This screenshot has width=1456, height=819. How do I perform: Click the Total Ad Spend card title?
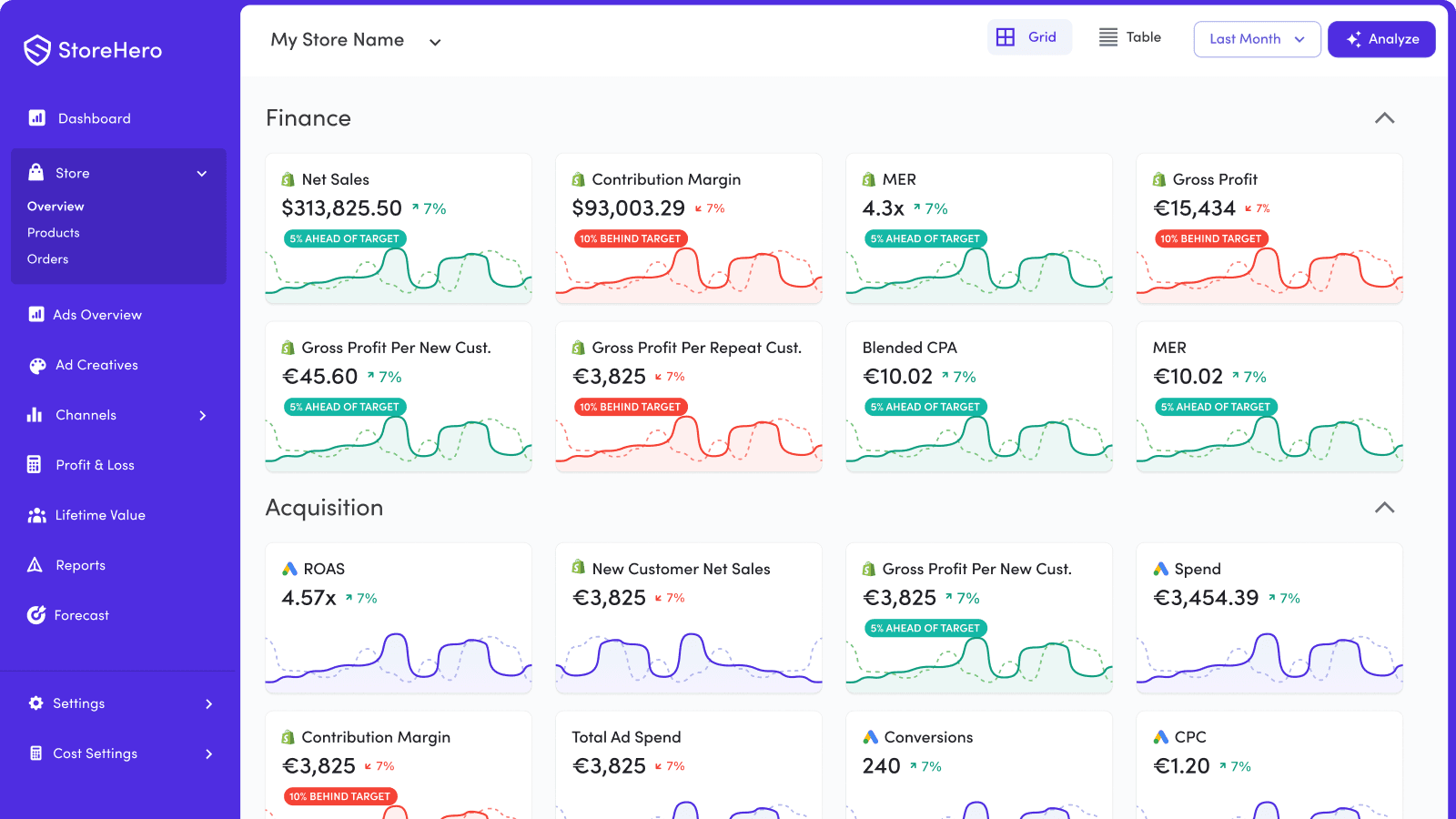click(x=627, y=737)
